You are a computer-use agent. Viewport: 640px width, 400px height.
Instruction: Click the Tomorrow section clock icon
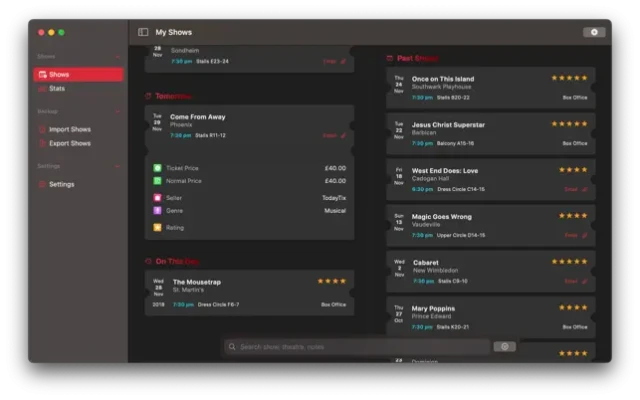tap(148, 96)
